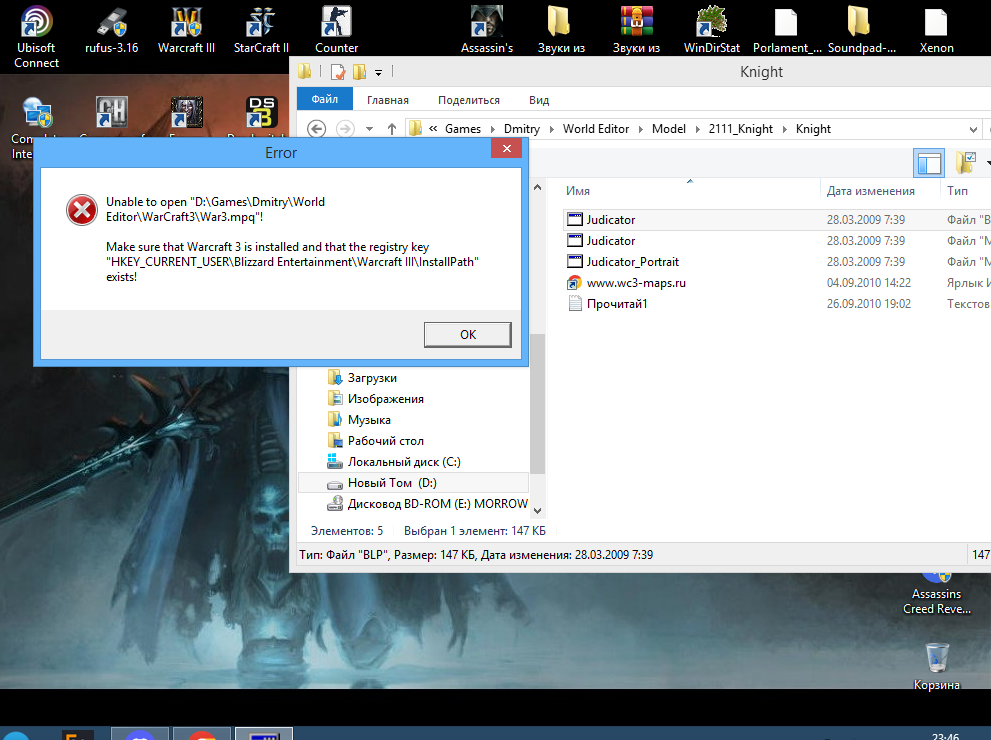Screen dimensions: 991x740
Task: Select the www.wc3-maps.ru shortcut file
Action: point(636,283)
